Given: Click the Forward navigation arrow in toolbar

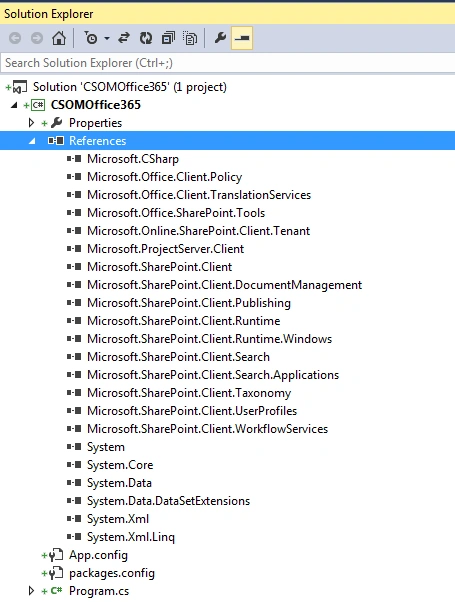Looking at the screenshot, I should 37,38.
